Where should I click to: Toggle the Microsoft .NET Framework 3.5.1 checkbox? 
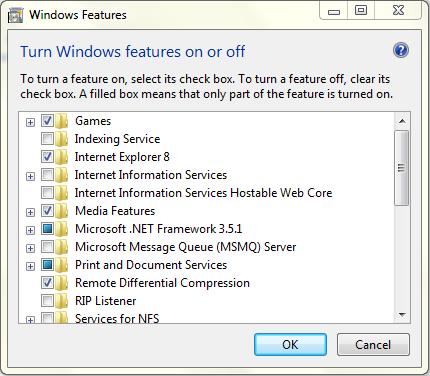tap(47, 228)
